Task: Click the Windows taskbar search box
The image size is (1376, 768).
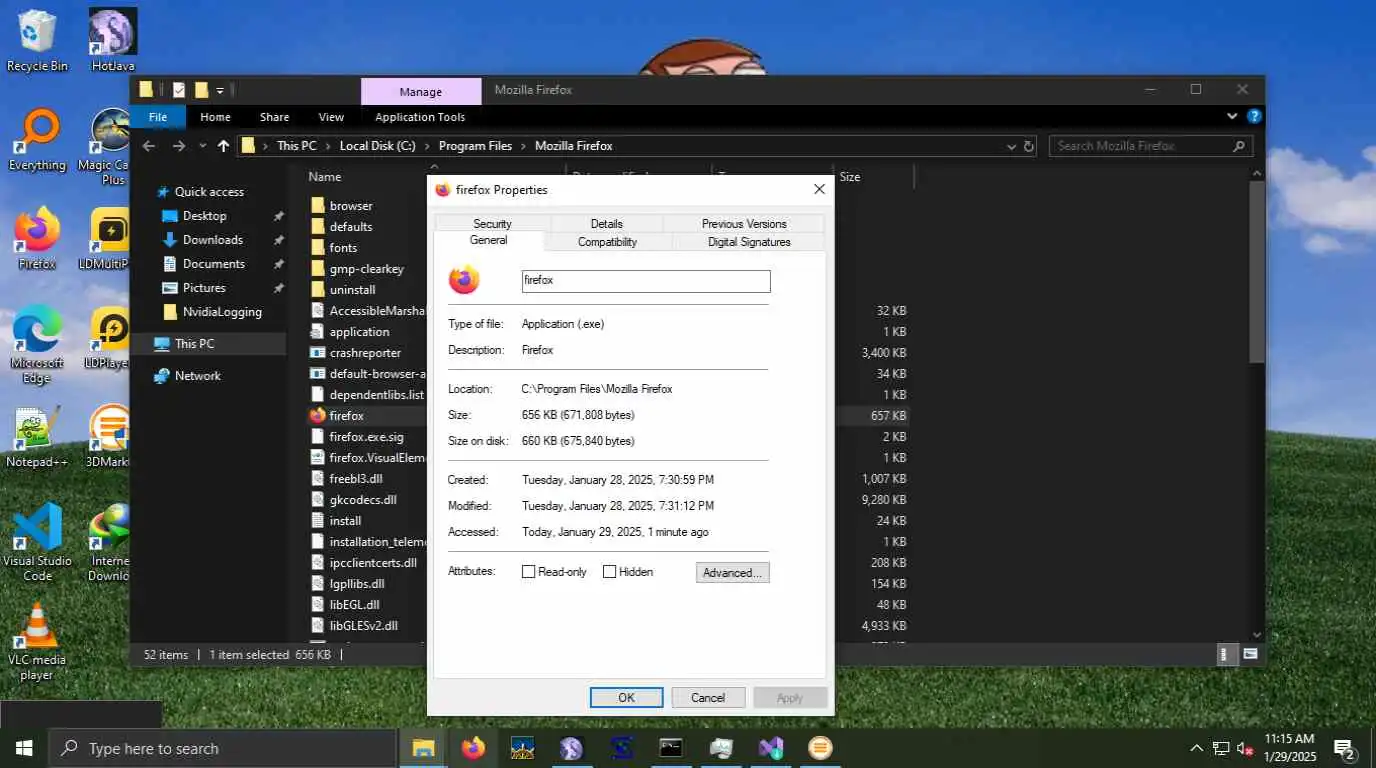Action: [x=223, y=748]
